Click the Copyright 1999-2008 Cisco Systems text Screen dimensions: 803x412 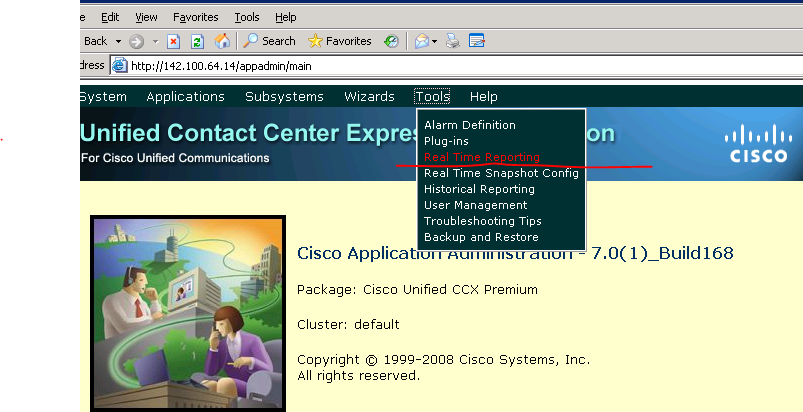443,360
